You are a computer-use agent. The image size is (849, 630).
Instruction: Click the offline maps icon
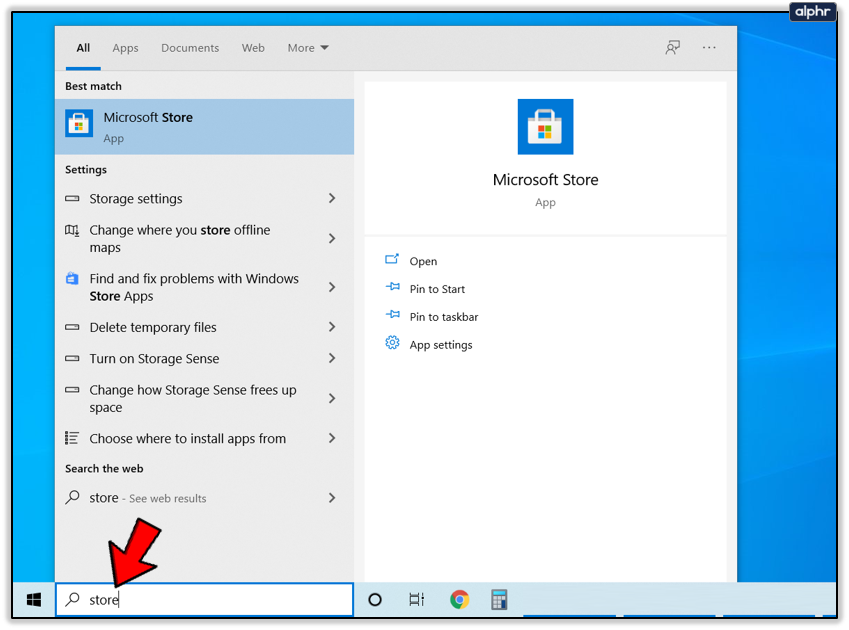(x=72, y=230)
